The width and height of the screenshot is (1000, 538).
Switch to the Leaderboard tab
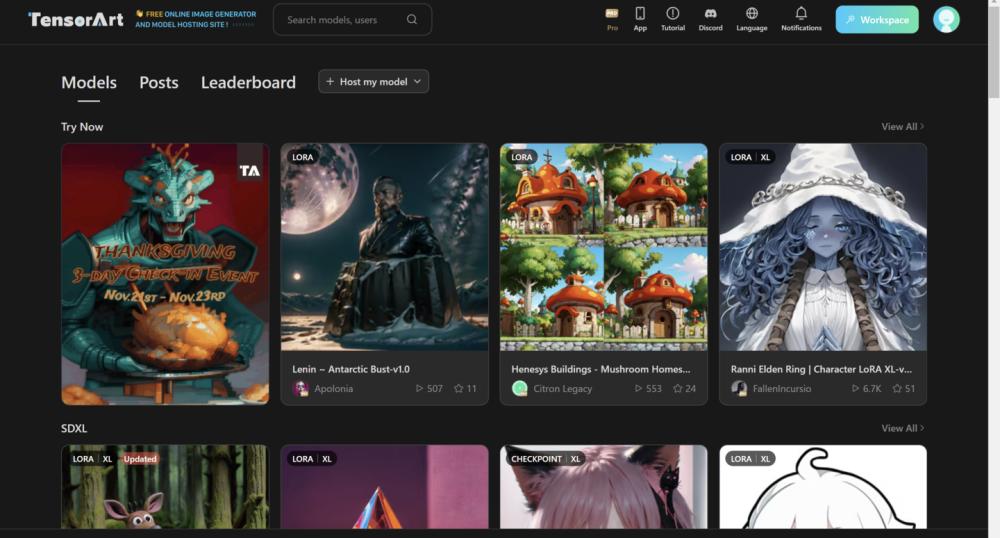pyautogui.click(x=248, y=82)
